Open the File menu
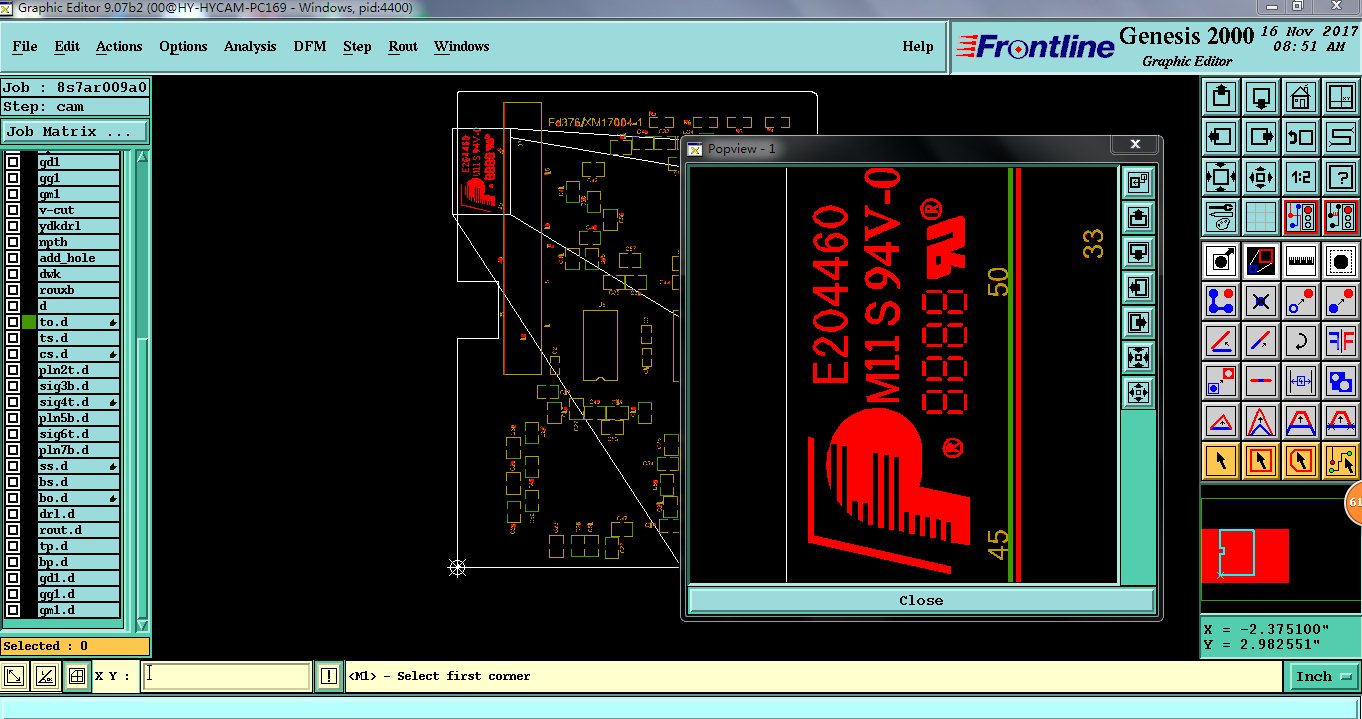Image resolution: width=1362 pixels, height=719 pixels. pyautogui.click(x=25, y=46)
